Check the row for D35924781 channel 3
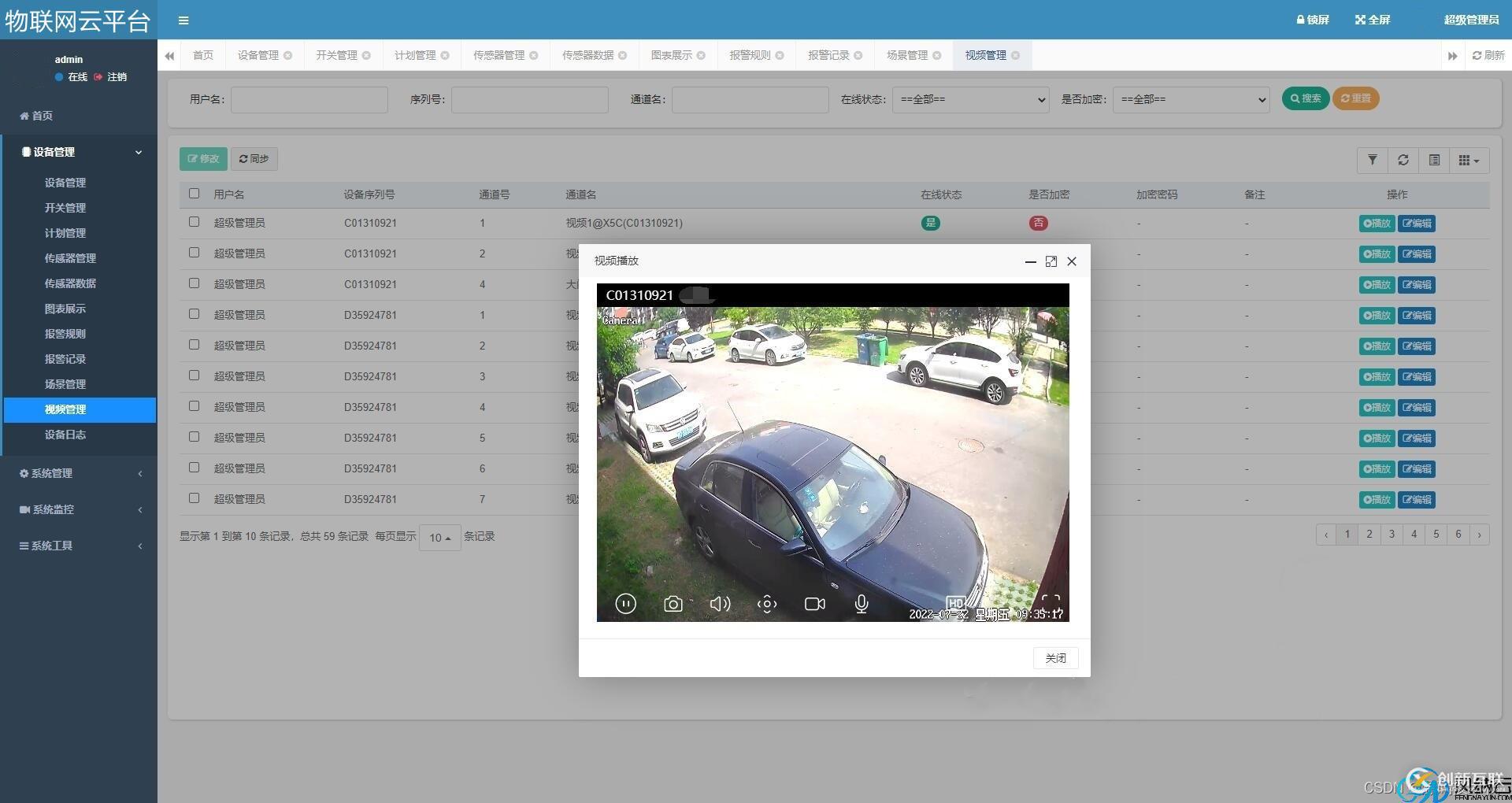Image resolution: width=1512 pixels, height=803 pixels. [195, 376]
